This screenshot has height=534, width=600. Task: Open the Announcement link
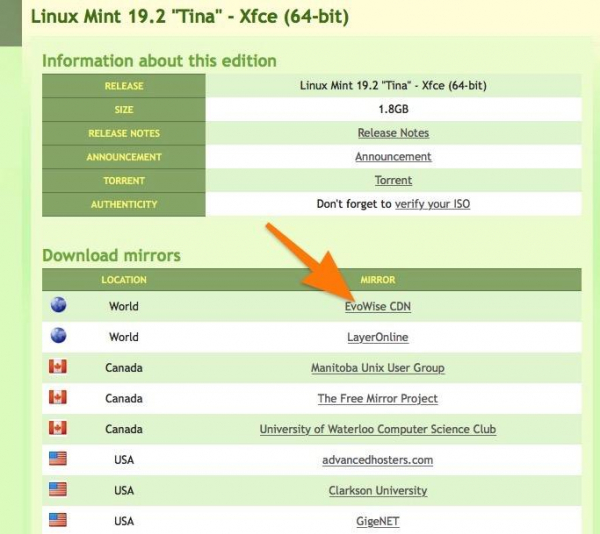click(x=393, y=157)
